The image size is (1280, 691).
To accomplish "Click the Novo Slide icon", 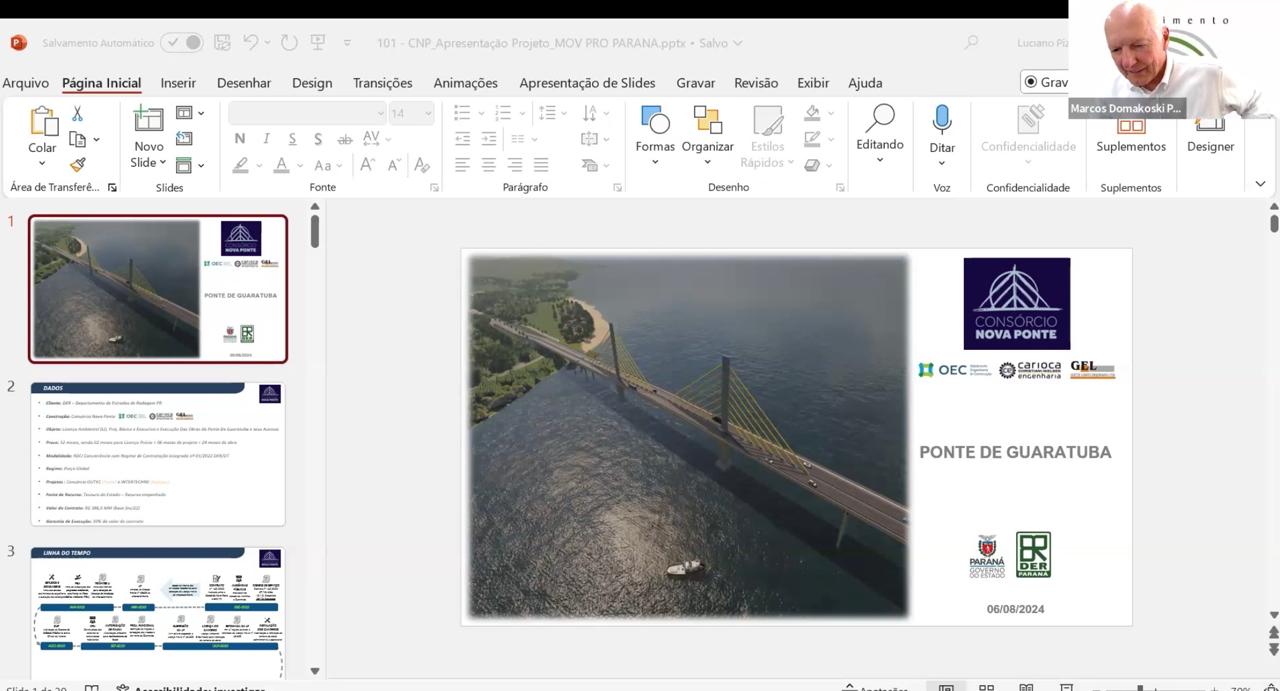I will click(148, 120).
